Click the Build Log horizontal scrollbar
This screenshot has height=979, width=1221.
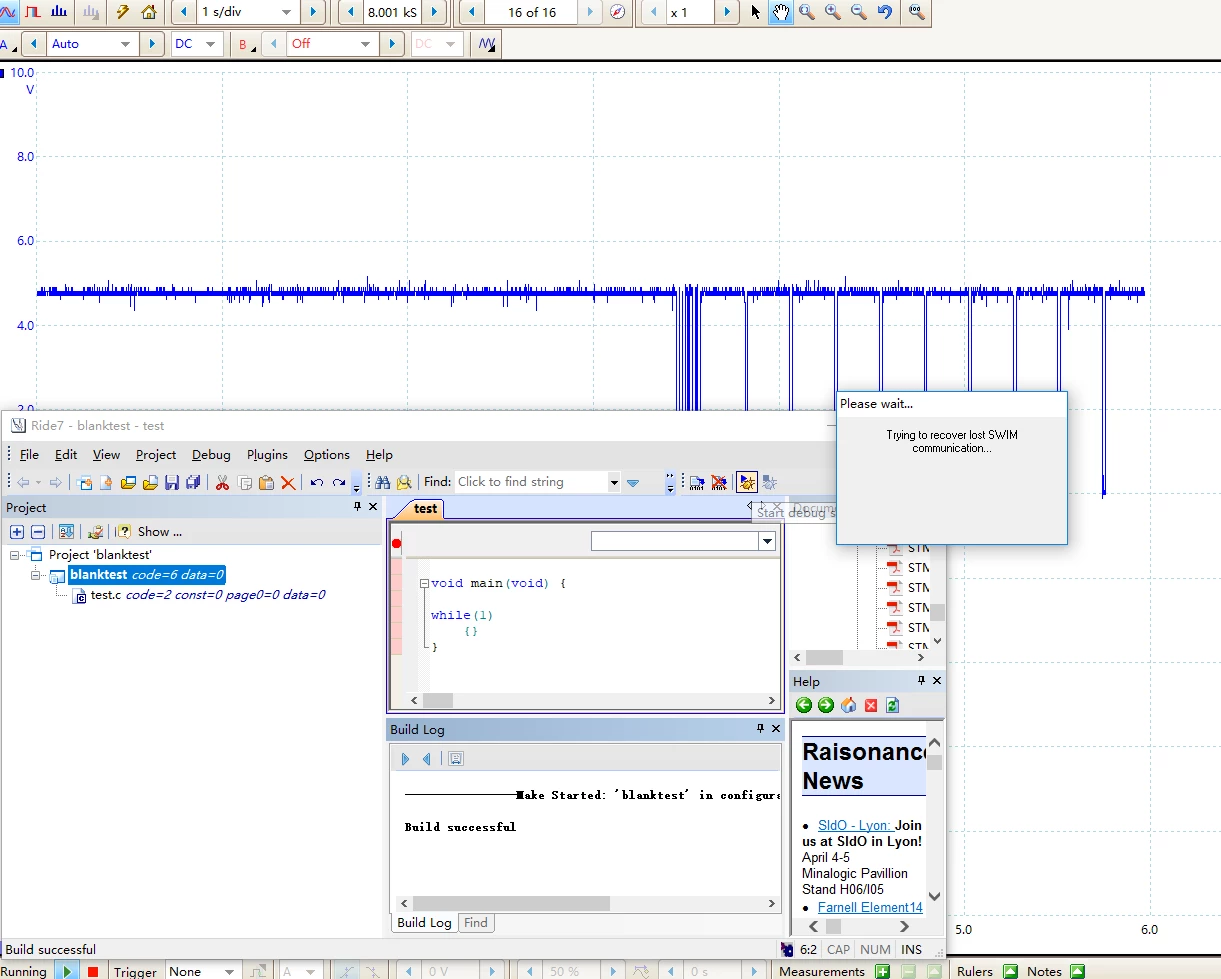587,903
